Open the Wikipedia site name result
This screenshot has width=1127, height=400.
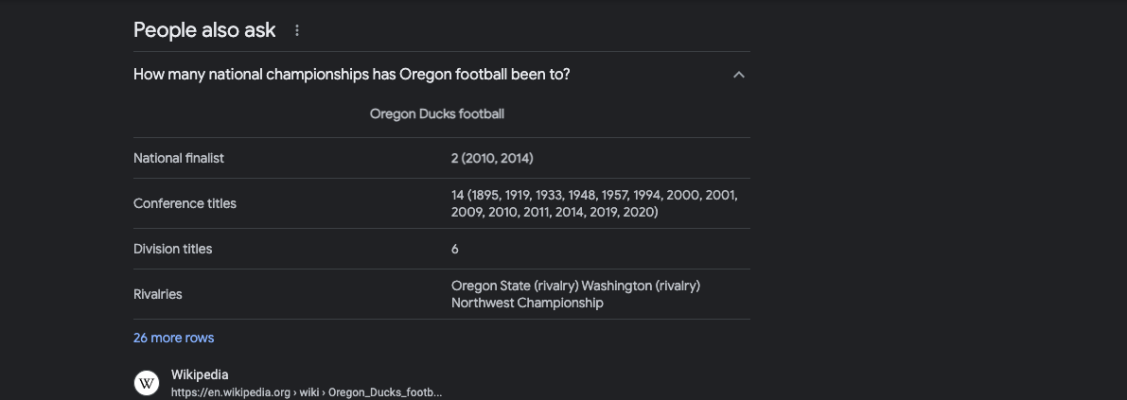200,375
